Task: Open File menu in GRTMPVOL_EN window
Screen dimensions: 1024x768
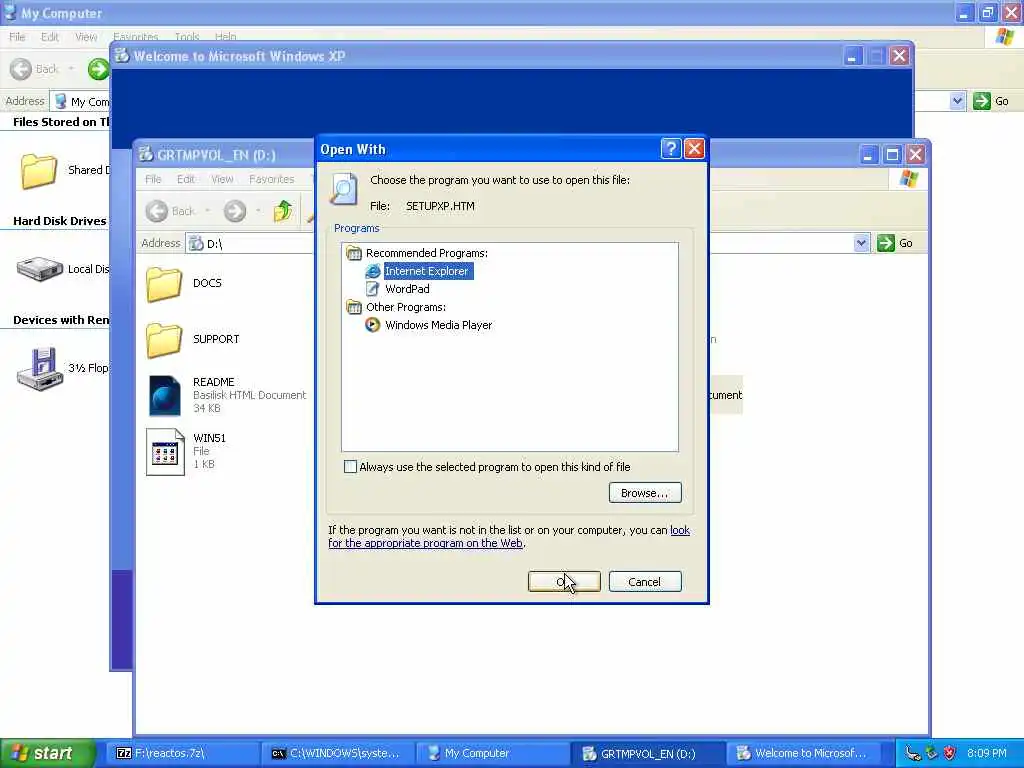Action: tap(153, 179)
